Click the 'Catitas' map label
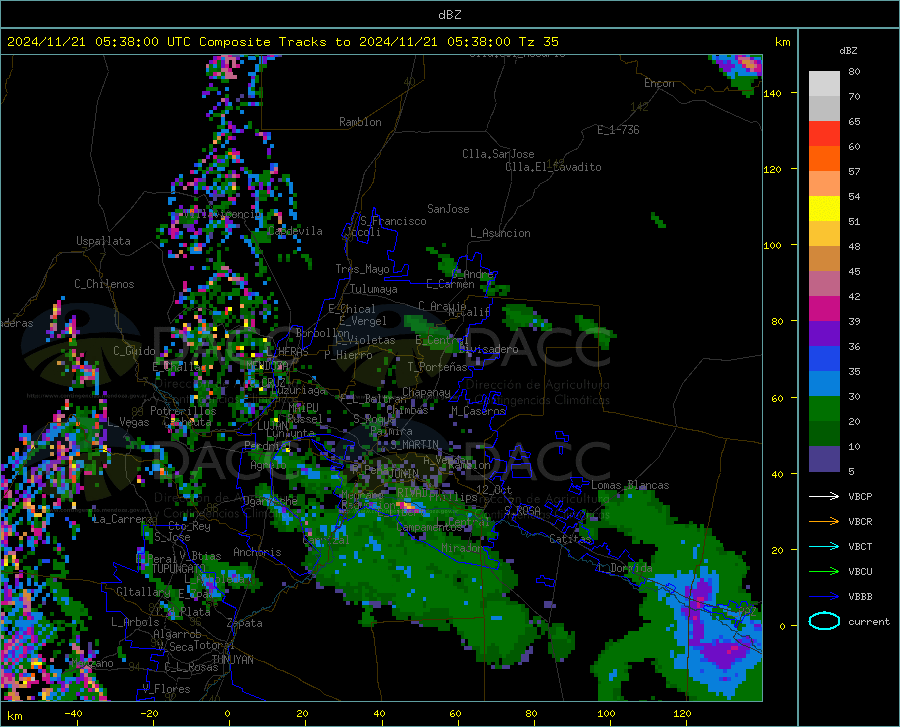900x727 pixels. click(x=570, y=539)
